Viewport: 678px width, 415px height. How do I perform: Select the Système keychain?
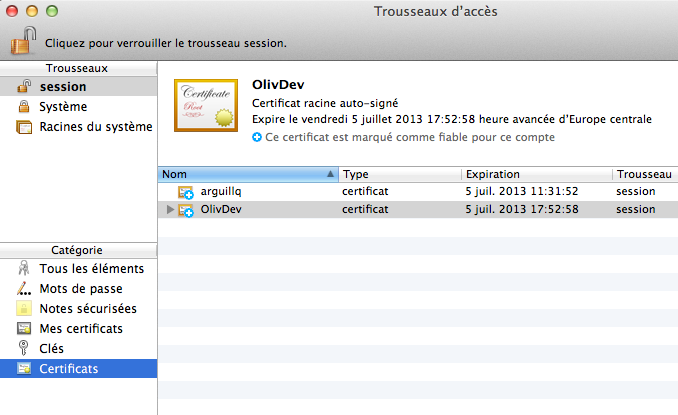coord(63,107)
